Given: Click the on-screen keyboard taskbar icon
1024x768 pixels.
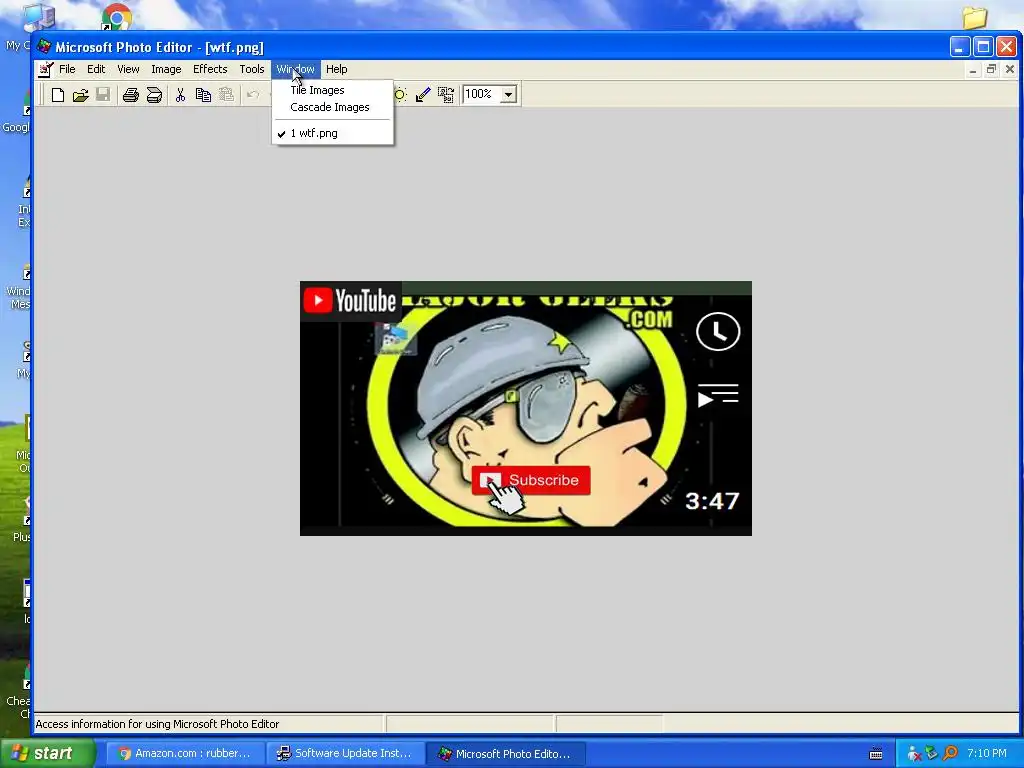Looking at the screenshot, I should (x=876, y=754).
